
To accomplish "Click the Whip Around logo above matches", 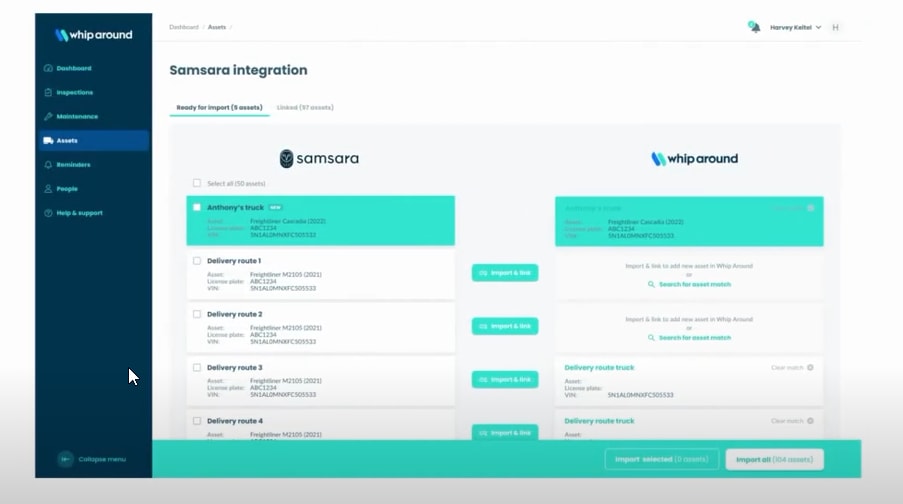I will point(694,158).
